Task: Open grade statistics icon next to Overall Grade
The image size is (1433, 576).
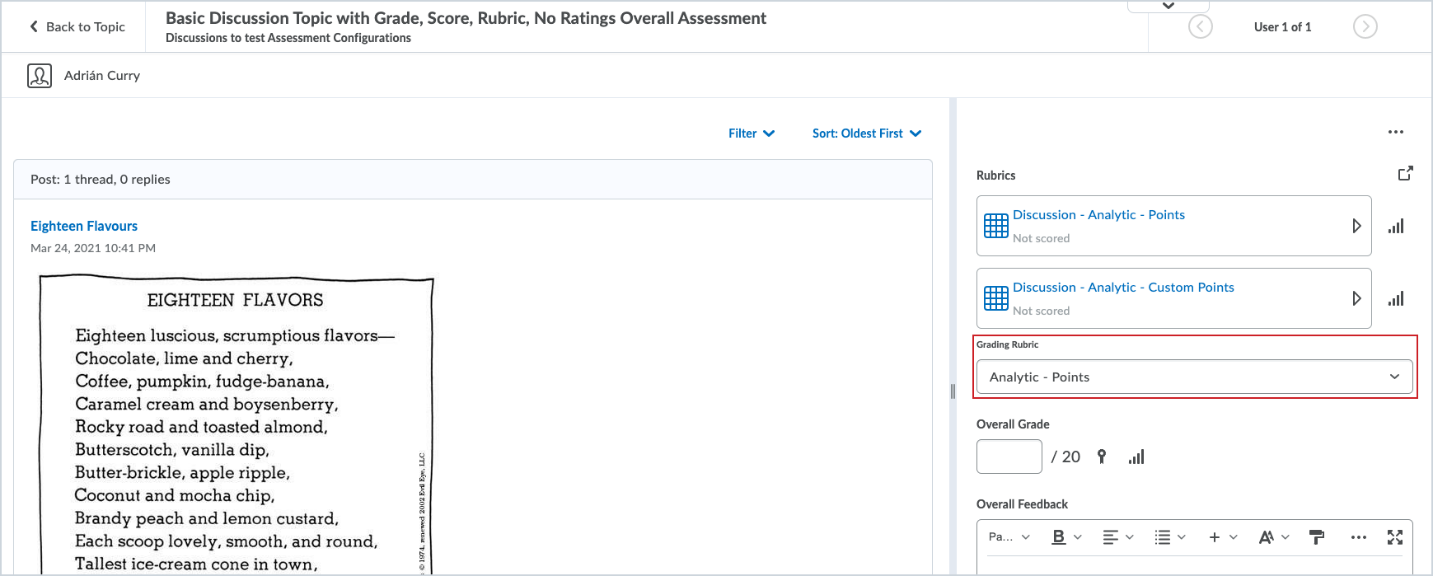Action: point(1136,456)
